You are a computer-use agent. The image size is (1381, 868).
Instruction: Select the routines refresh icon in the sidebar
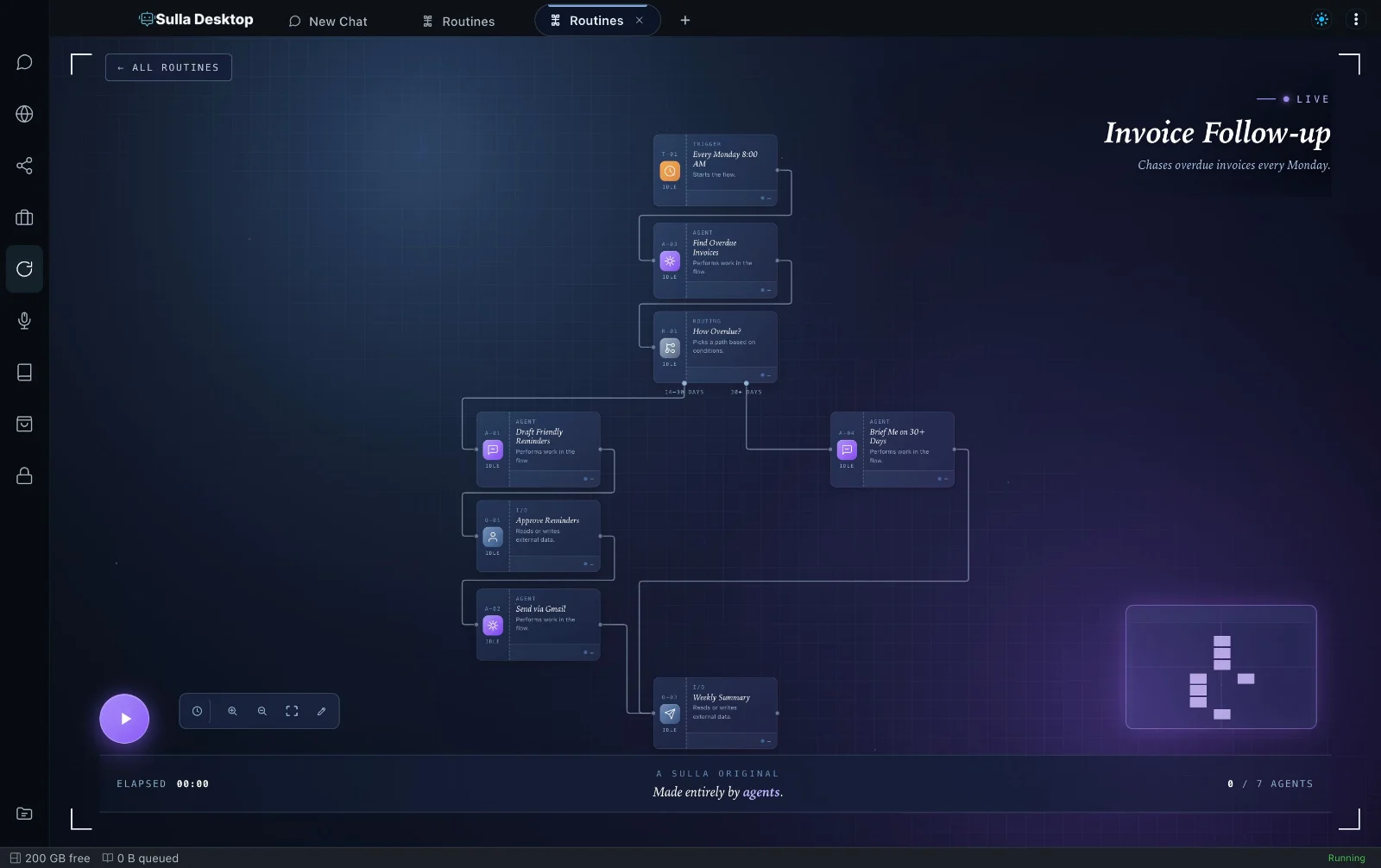(x=24, y=269)
